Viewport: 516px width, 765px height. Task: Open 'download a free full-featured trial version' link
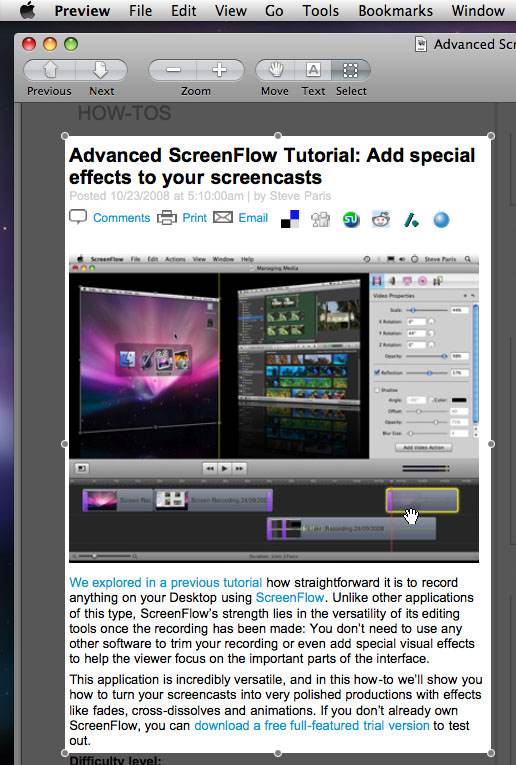tap(312, 725)
